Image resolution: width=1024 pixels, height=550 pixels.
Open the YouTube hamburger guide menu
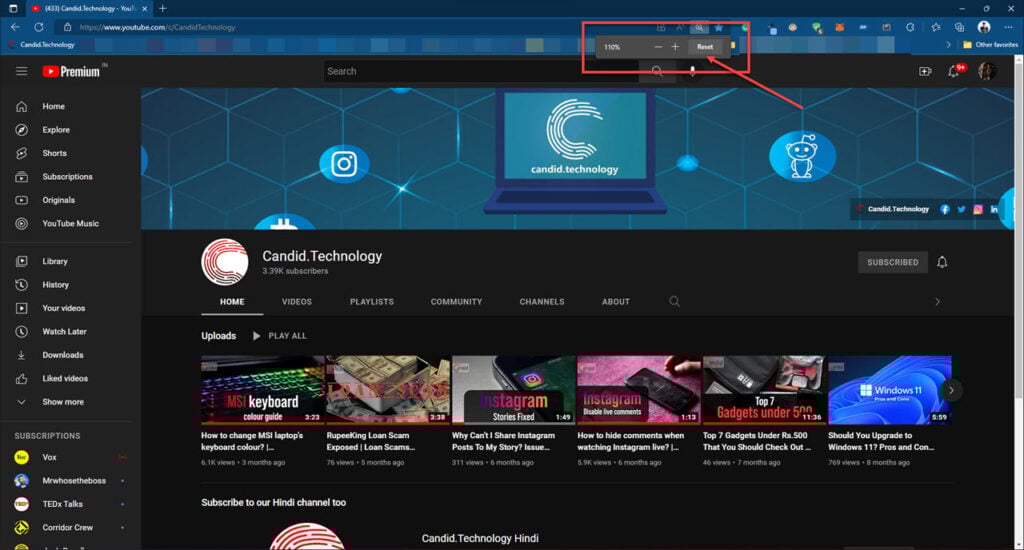pyautogui.click(x=22, y=71)
